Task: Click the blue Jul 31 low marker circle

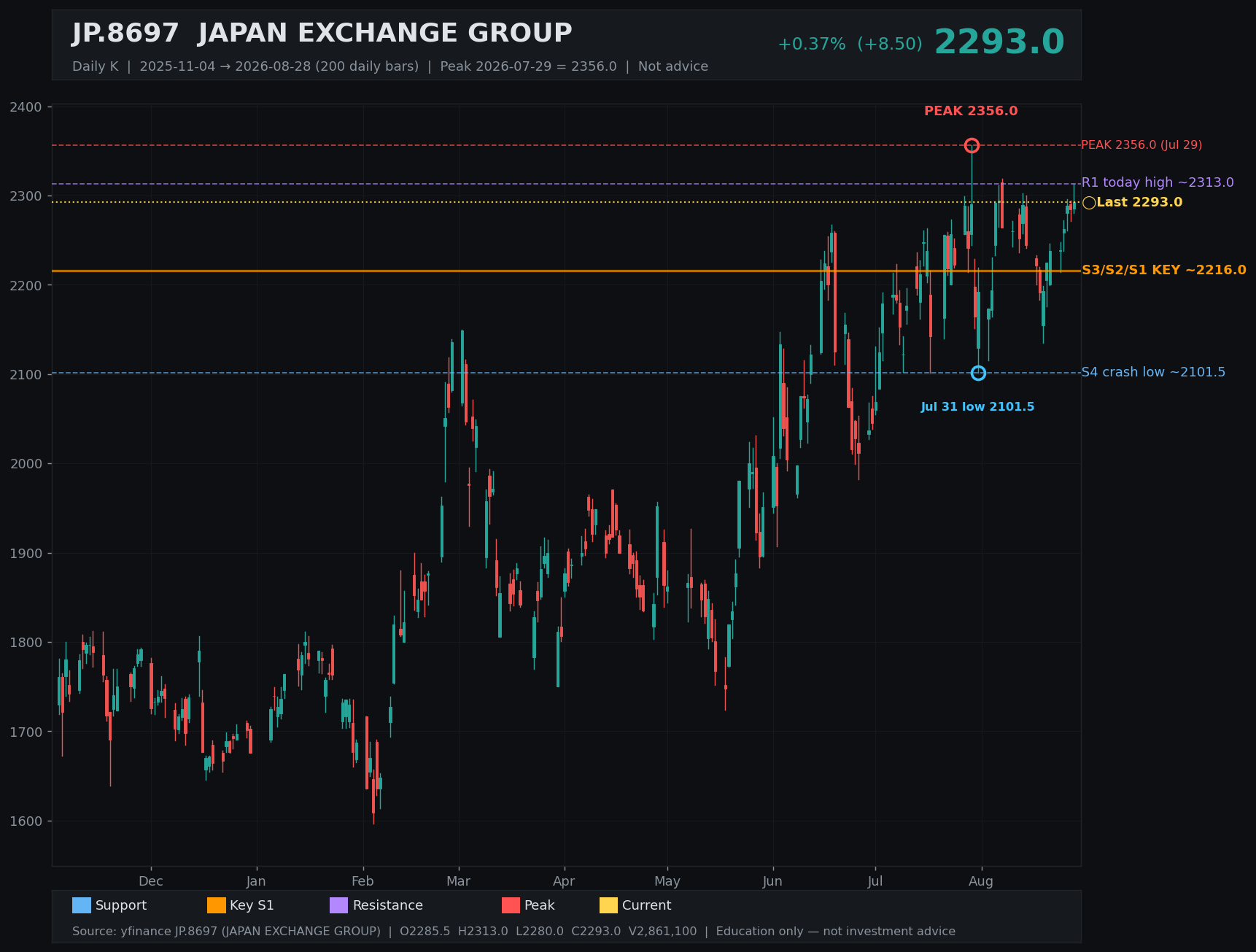Action: pos(978,373)
